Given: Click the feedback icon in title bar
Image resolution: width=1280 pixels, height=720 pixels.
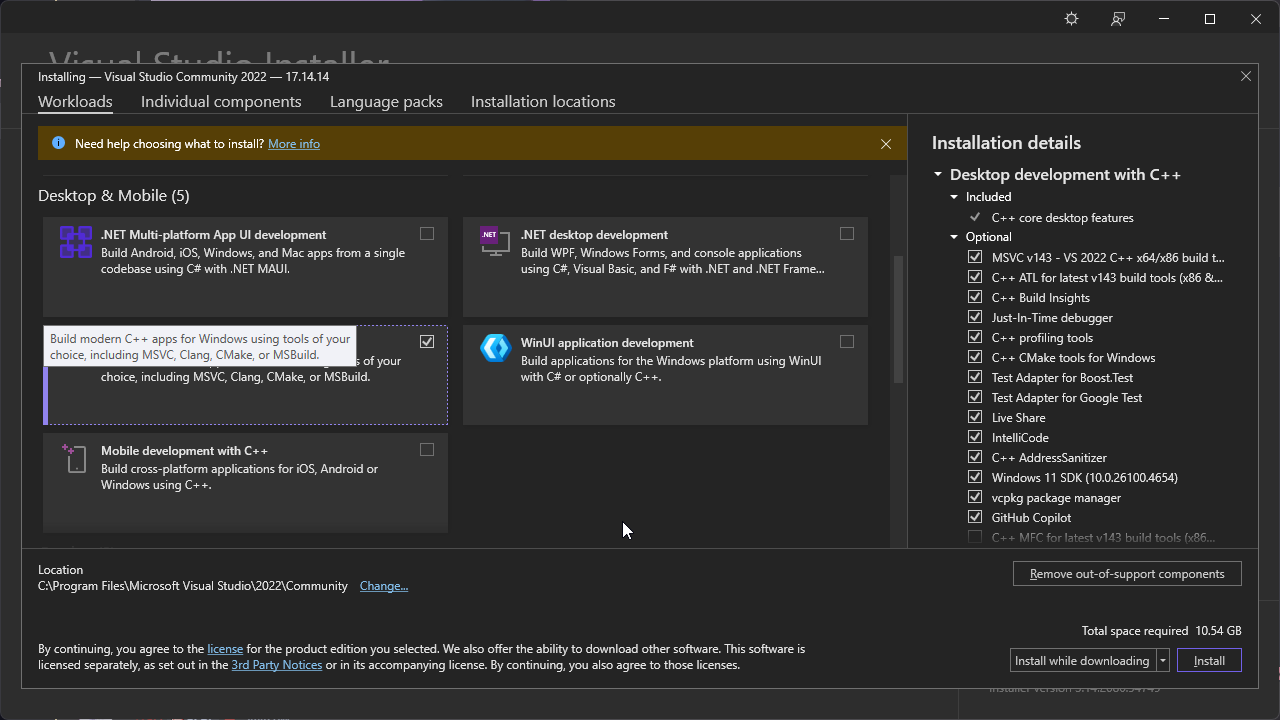Looking at the screenshot, I should (1118, 19).
